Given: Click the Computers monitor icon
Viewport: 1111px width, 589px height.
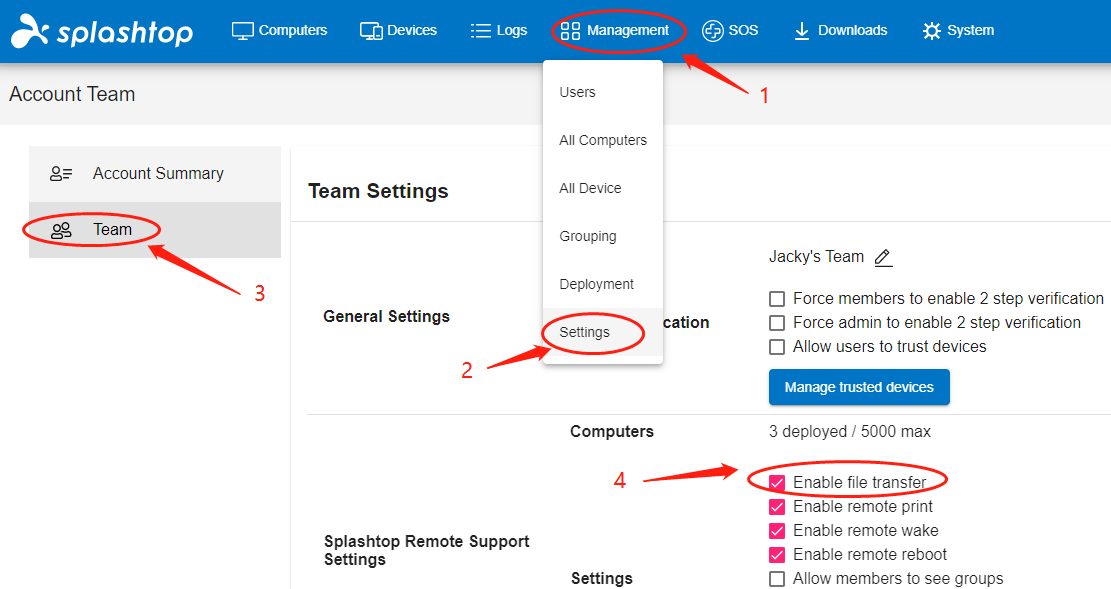Looking at the screenshot, I should tap(242, 31).
